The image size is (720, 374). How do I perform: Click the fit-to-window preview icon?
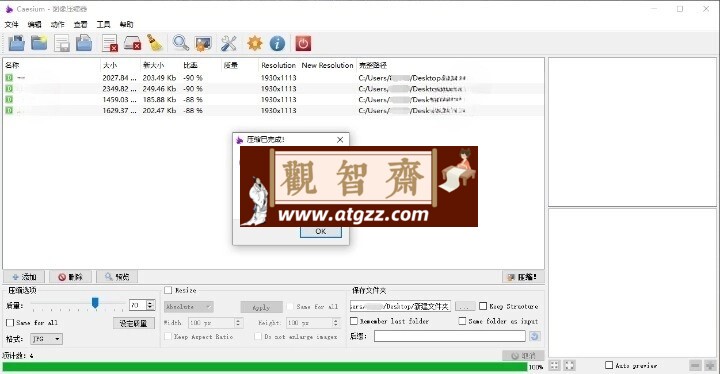point(555,366)
